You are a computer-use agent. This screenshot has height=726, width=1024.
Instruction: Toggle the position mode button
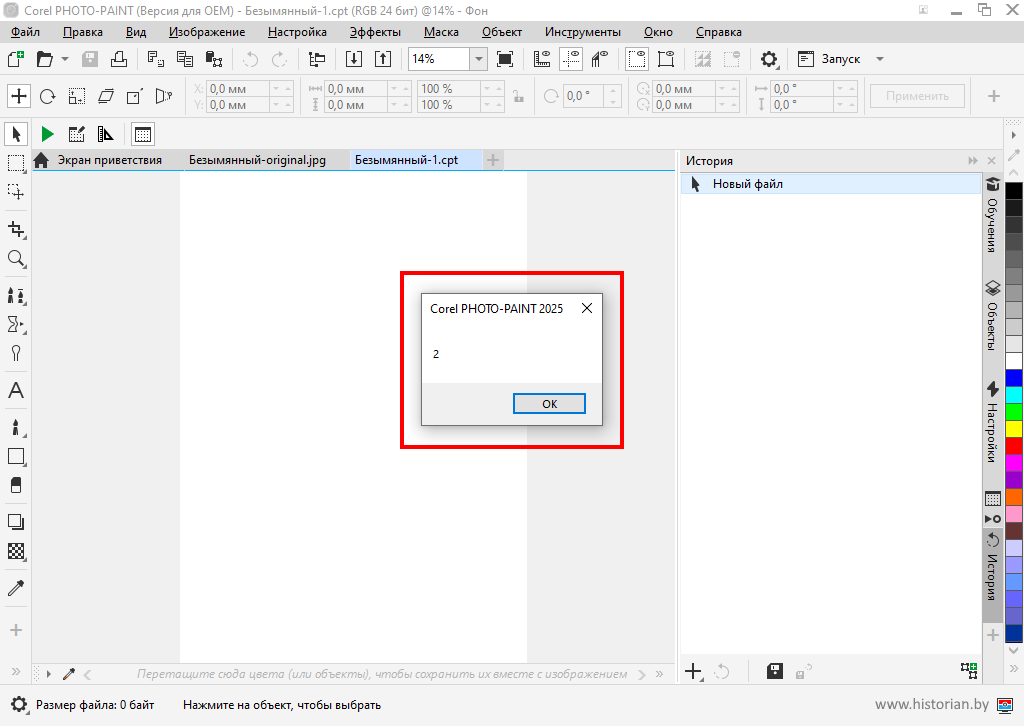(x=19, y=96)
